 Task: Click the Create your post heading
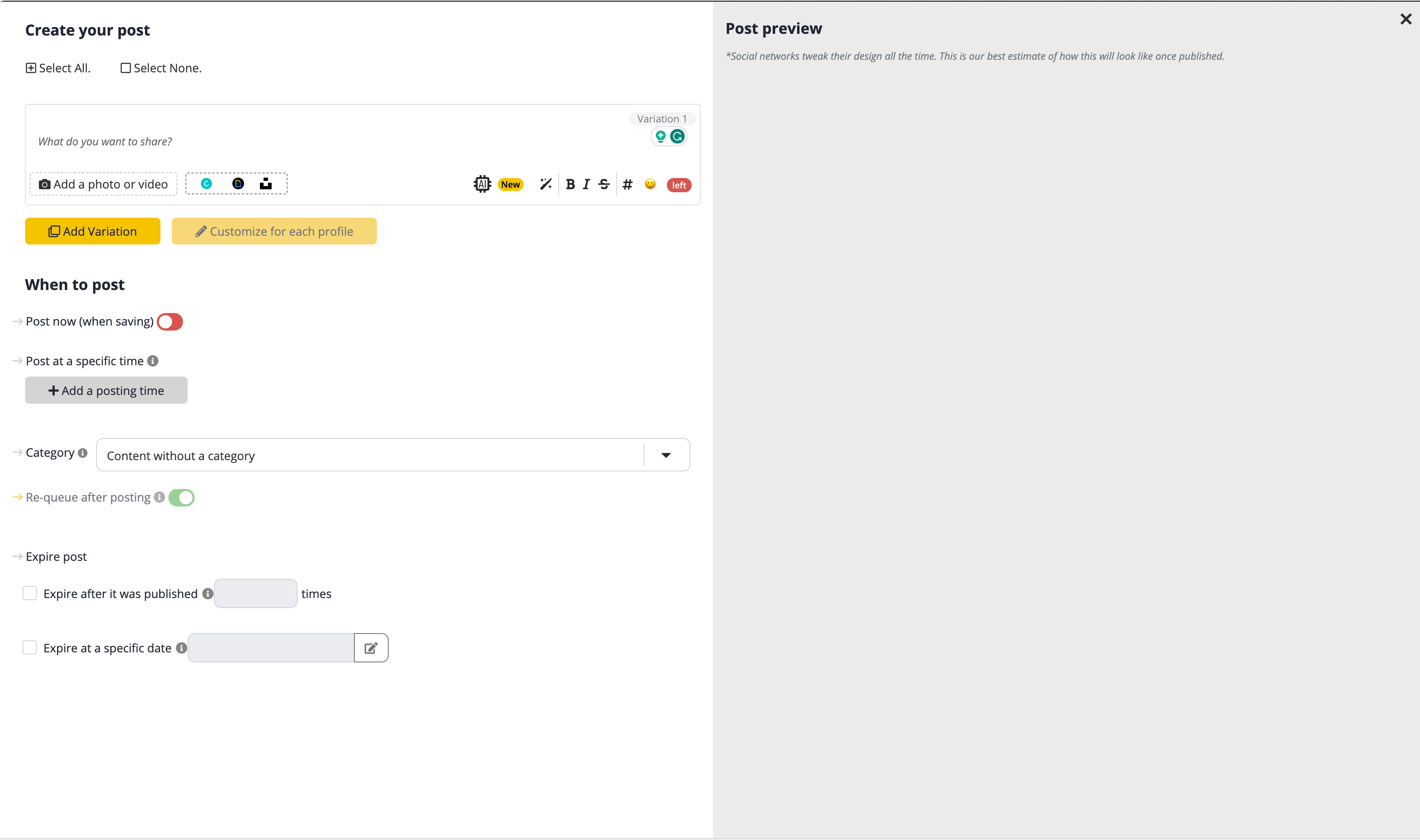tap(88, 30)
